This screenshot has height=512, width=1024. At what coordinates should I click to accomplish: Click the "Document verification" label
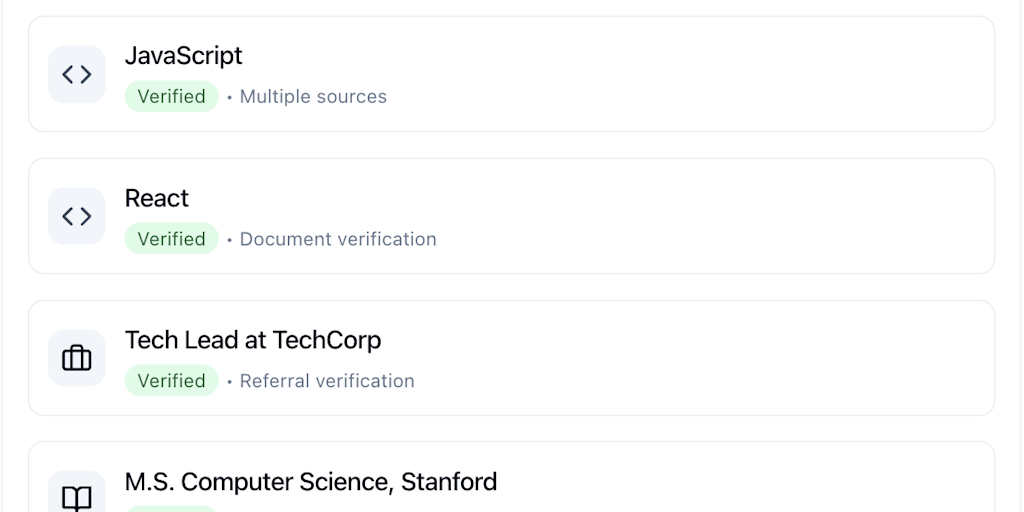(338, 239)
